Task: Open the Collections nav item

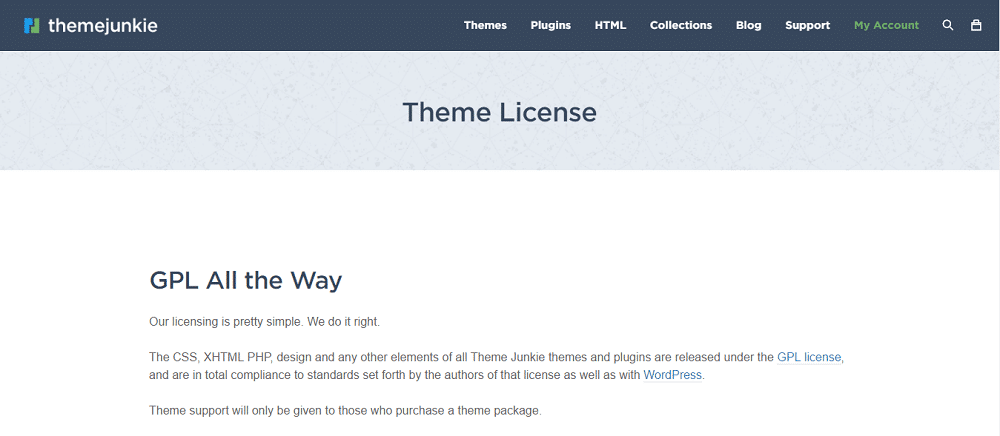Action: [x=681, y=25]
